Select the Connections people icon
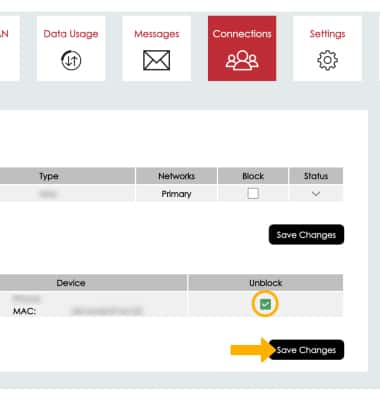The height and width of the screenshot is (400, 380). pos(242,60)
